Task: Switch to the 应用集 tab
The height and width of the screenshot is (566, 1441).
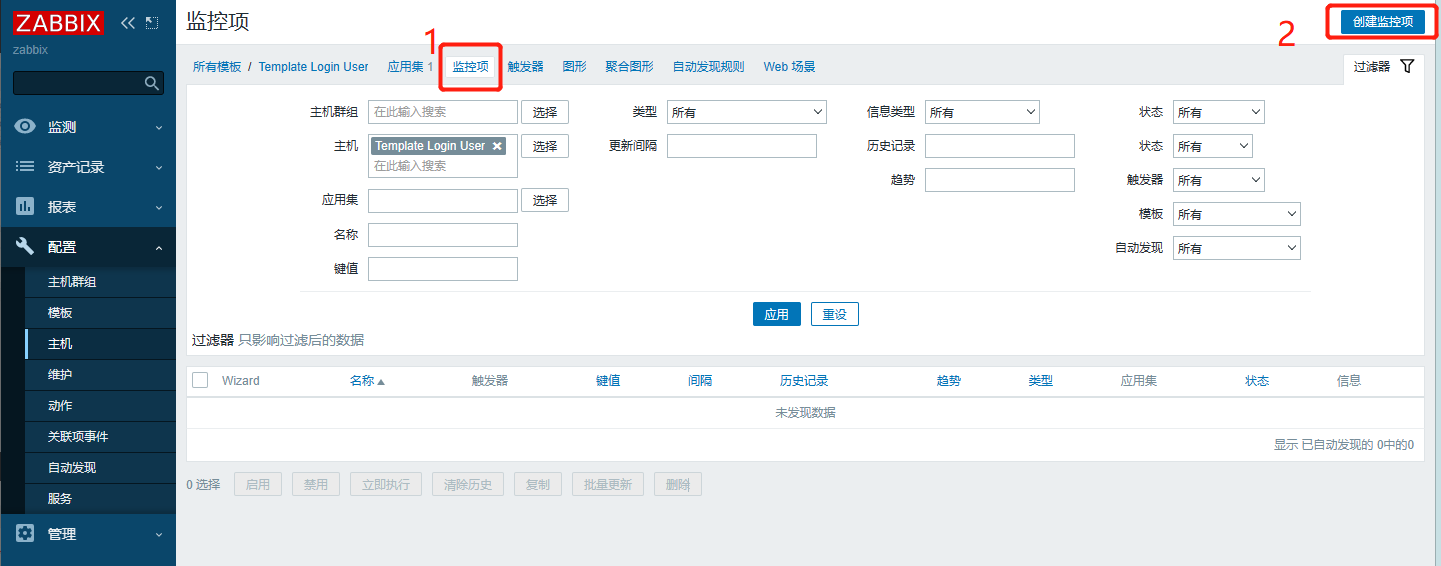Action: [x=405, y=67]
